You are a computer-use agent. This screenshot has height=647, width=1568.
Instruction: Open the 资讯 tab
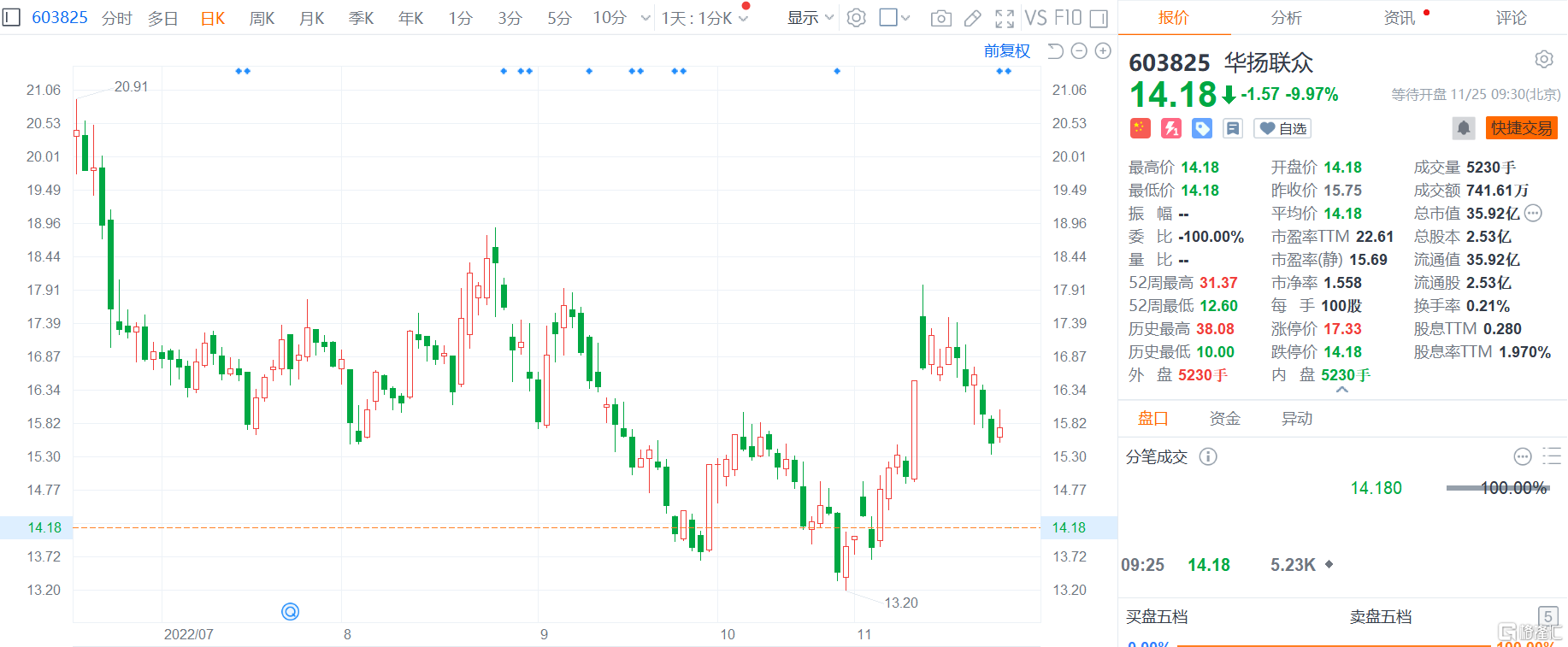1400,18
